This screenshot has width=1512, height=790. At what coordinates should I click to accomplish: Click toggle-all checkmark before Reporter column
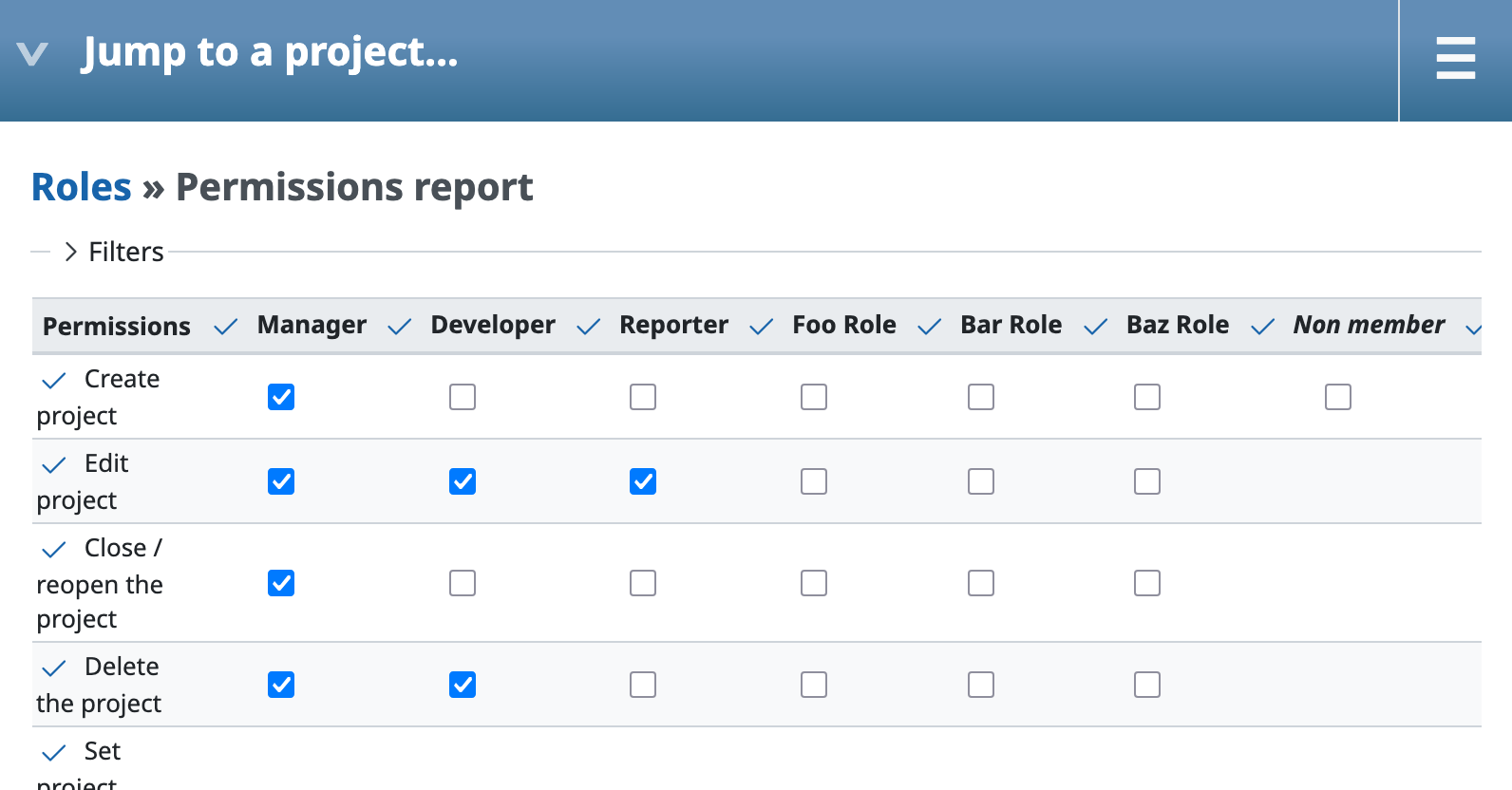pyautogui.click(x=589, y=328)
